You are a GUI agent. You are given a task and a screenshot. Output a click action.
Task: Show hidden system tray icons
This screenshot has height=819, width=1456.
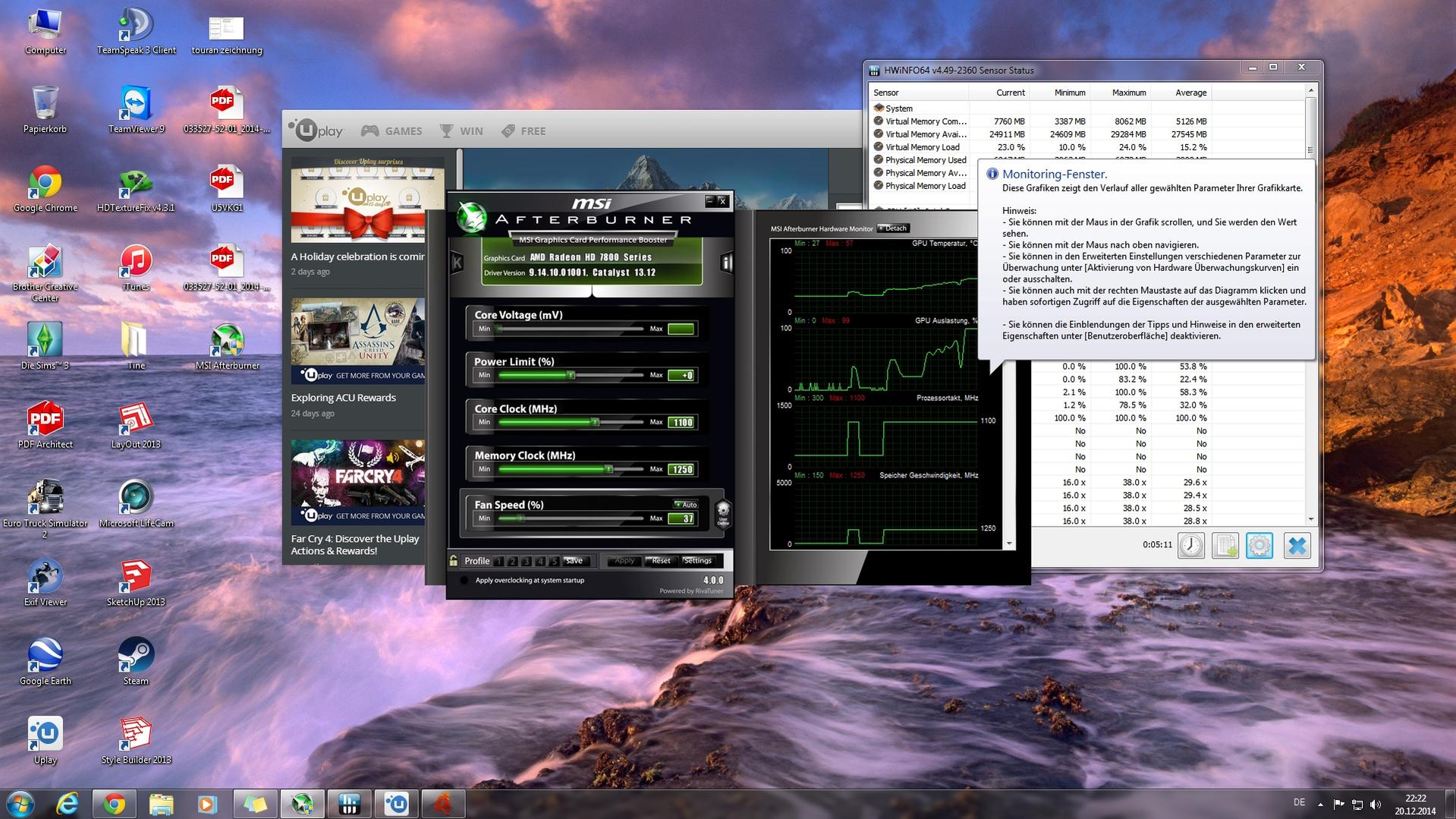point(1320,804)
